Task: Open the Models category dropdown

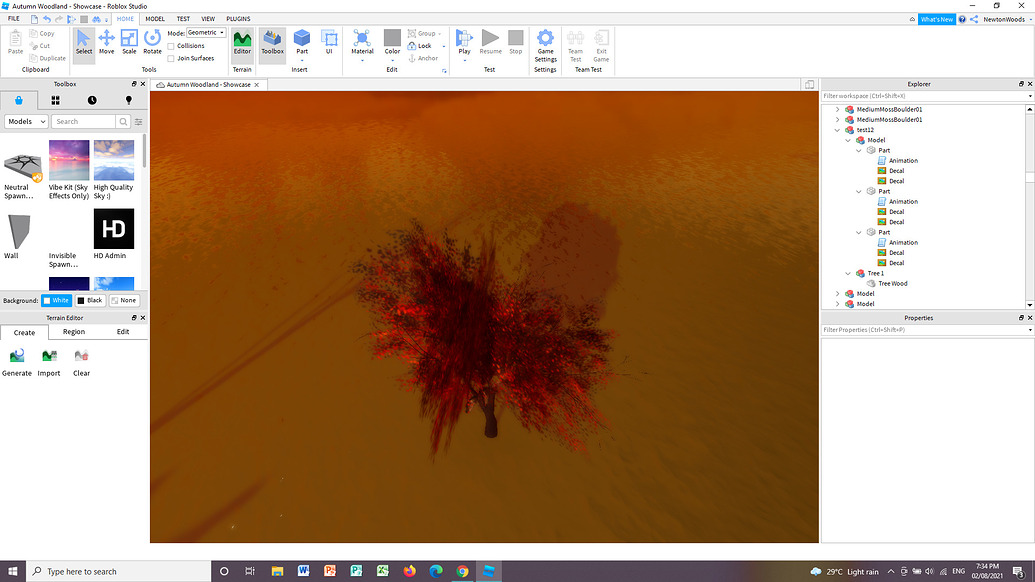Action: (26, 121)
